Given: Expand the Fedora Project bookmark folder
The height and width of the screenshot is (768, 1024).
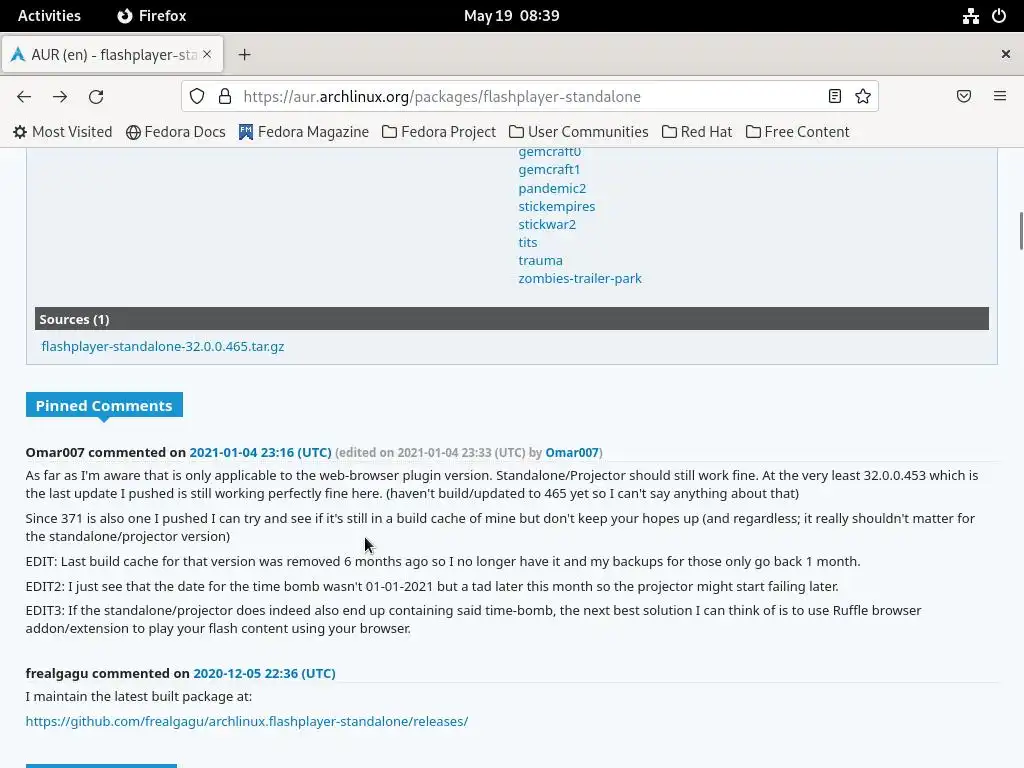Looking at the screenshot, I should [x=439, y=132].
